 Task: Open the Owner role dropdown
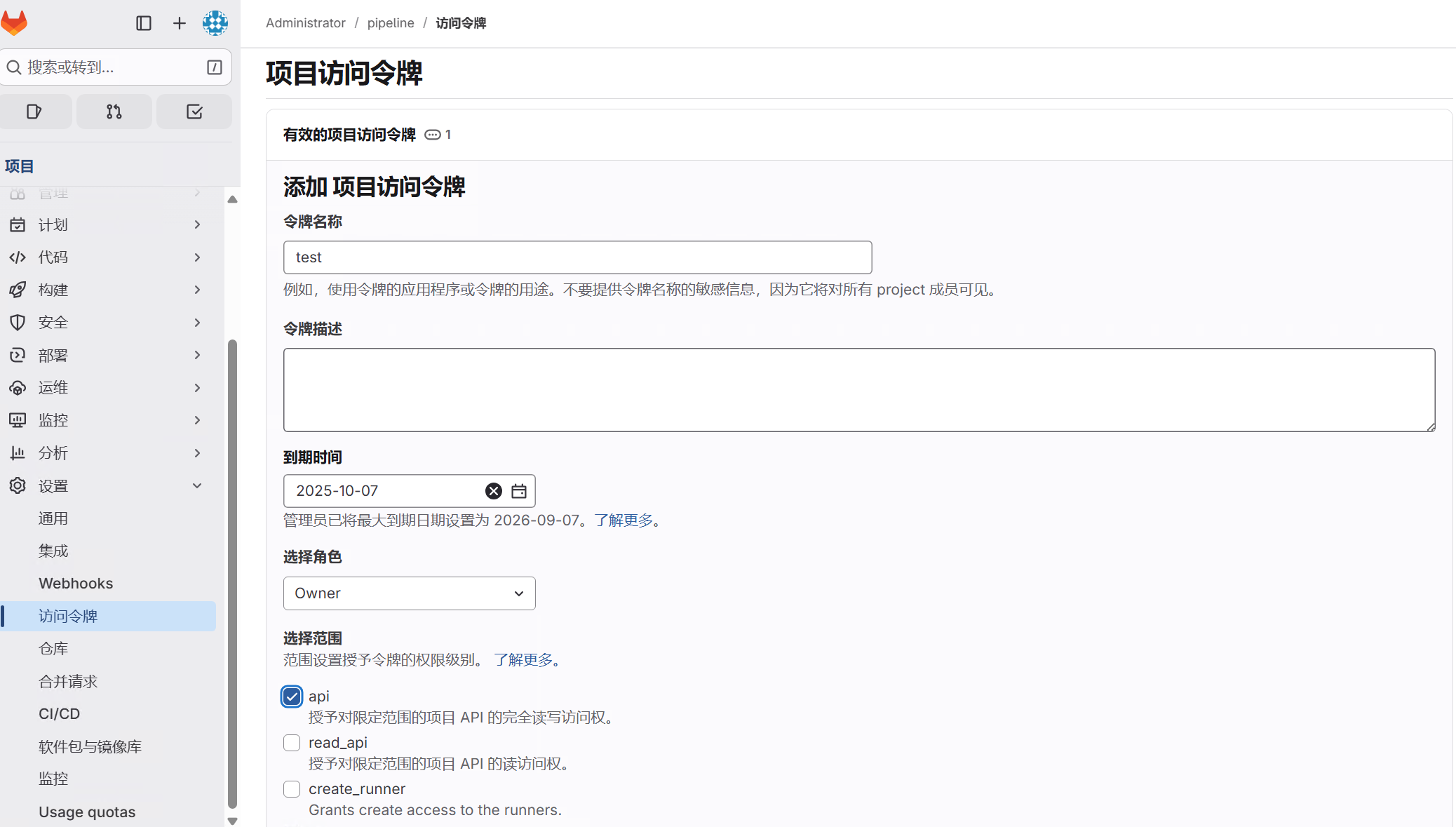pos(409,593)
